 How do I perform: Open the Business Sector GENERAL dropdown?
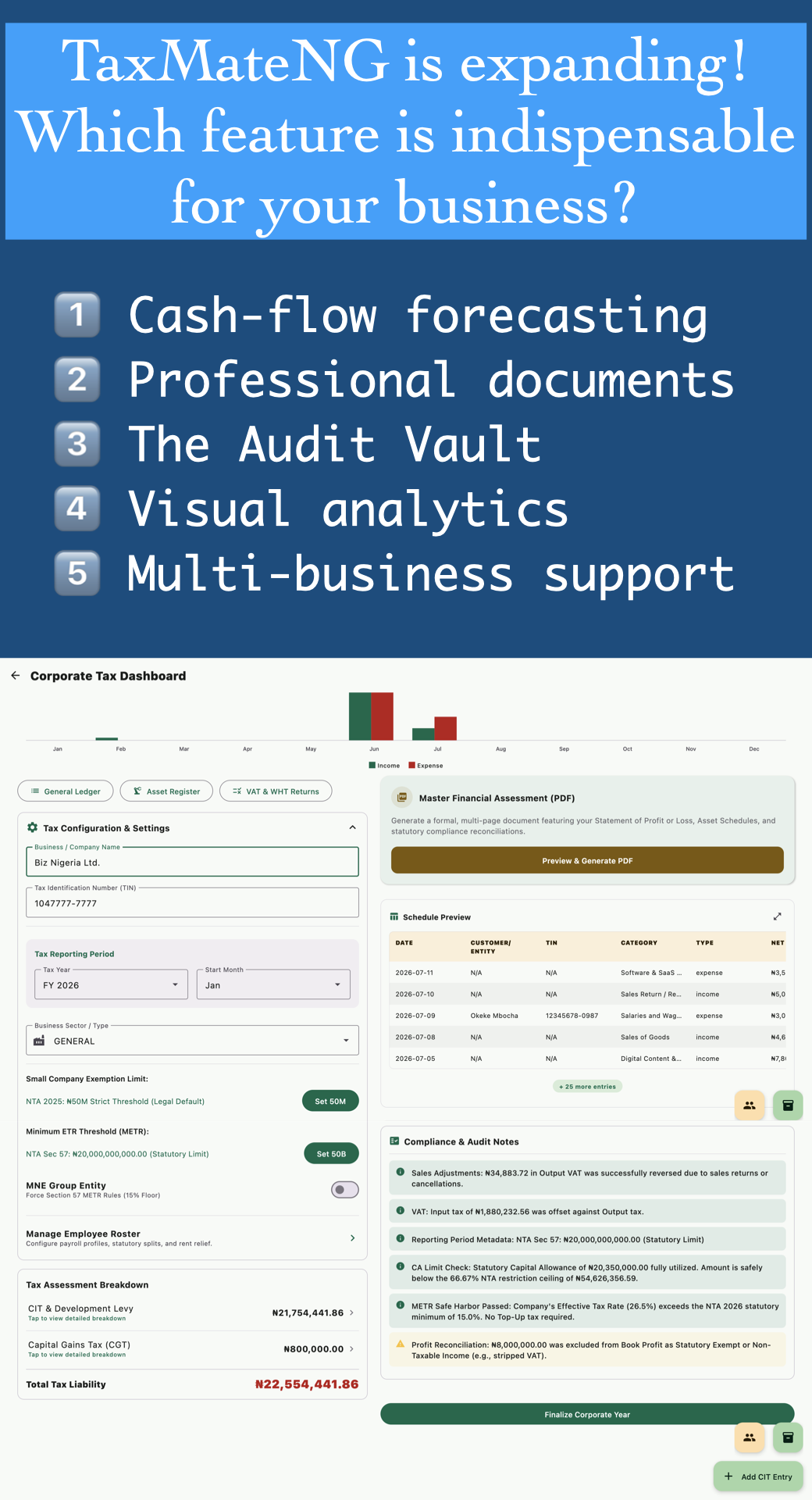[192, 1041]
